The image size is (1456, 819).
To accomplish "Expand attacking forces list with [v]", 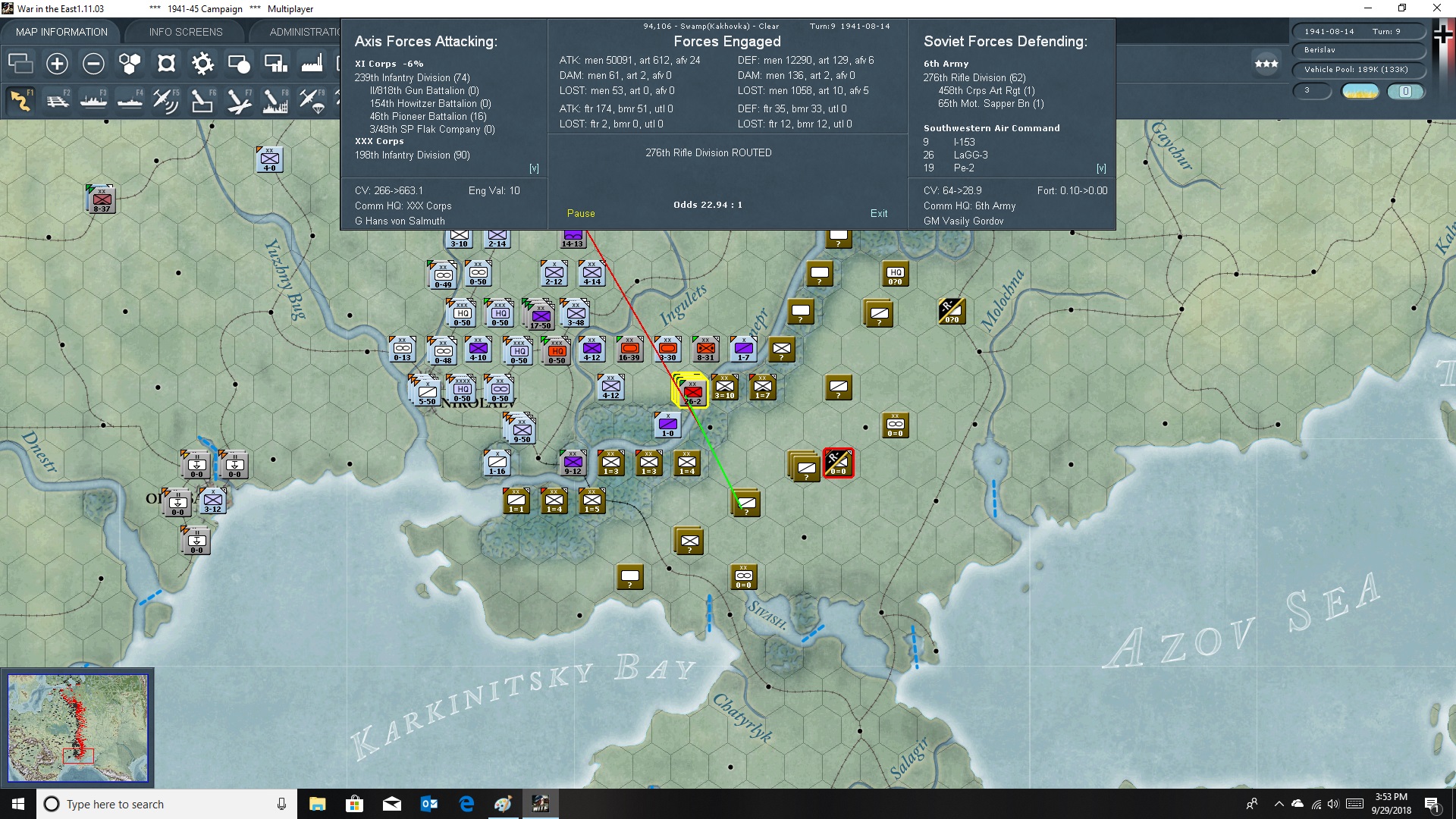I will [x=534, y=168].
